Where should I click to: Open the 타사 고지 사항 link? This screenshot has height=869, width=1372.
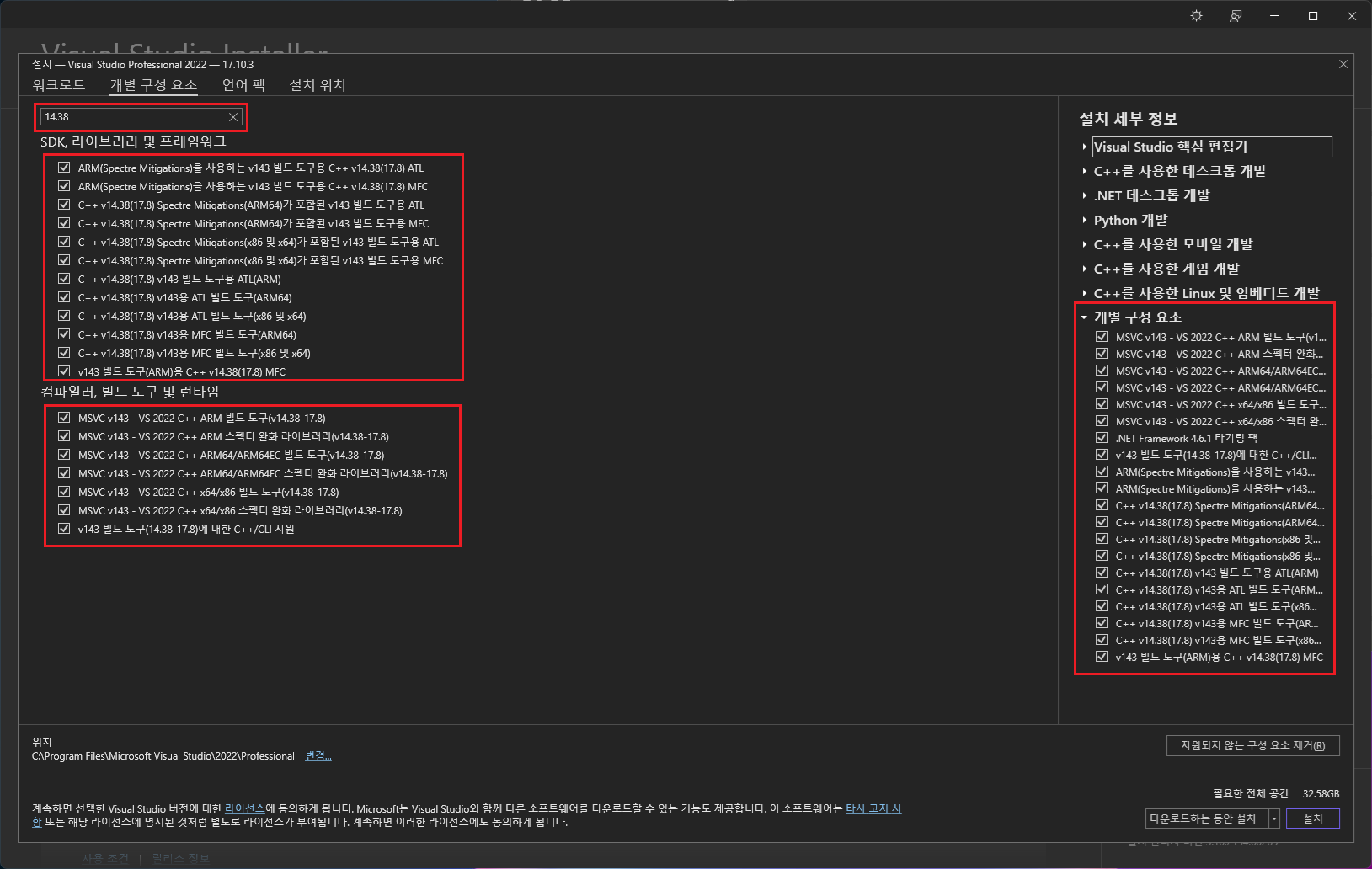pos(873,808)
